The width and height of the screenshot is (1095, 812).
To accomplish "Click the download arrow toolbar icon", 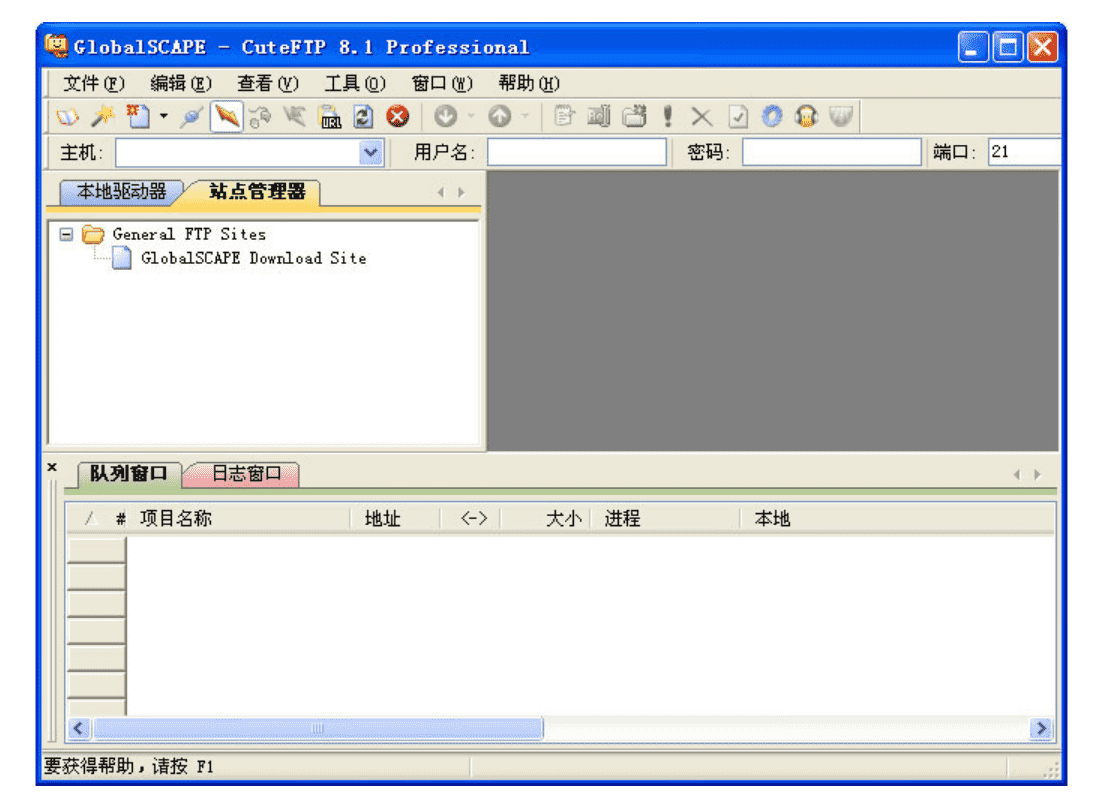I will [x=445, y=117].
